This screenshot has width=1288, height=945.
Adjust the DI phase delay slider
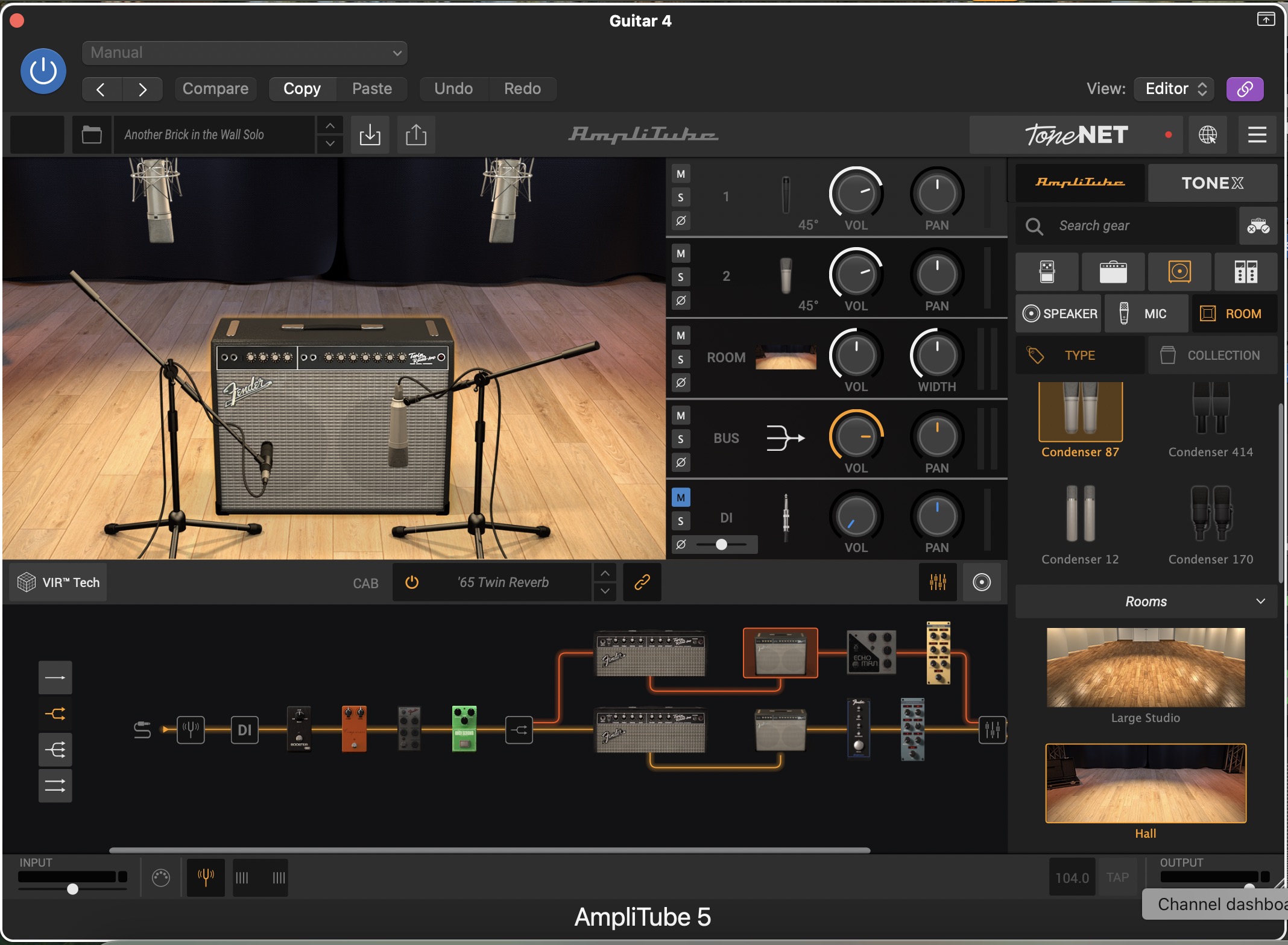721,544
